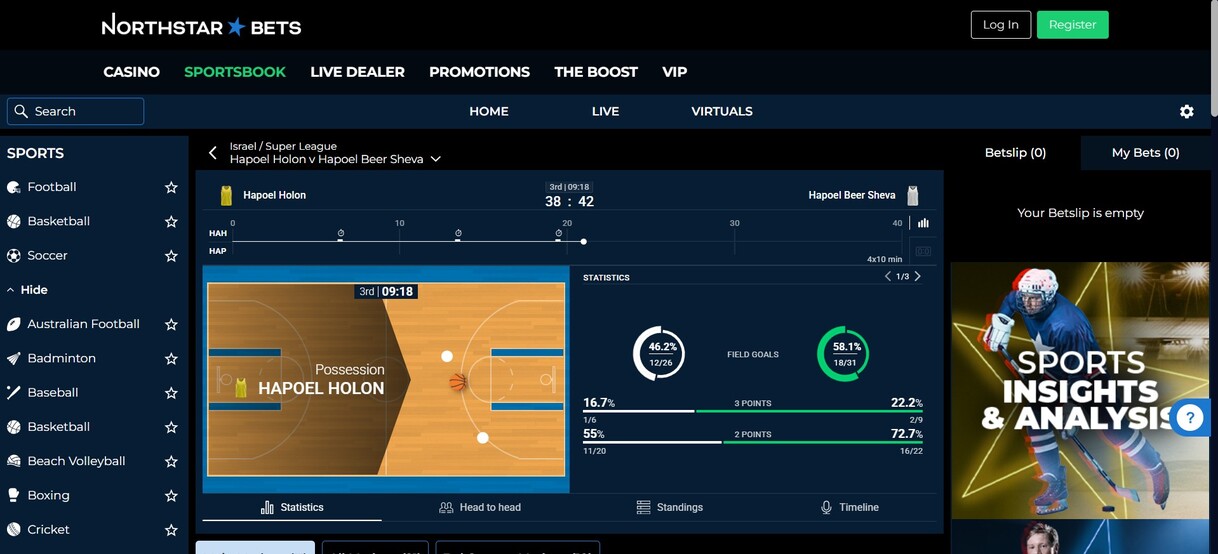Open the settings gear icon
Screen dimensions: 1218x554
1187,112
